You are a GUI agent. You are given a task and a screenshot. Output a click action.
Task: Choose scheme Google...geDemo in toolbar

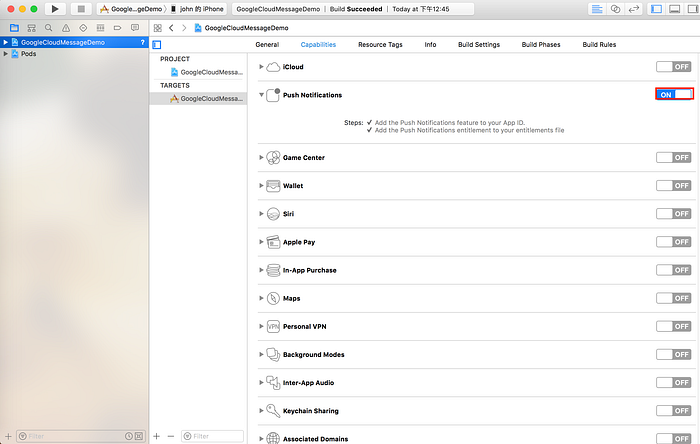131,9
